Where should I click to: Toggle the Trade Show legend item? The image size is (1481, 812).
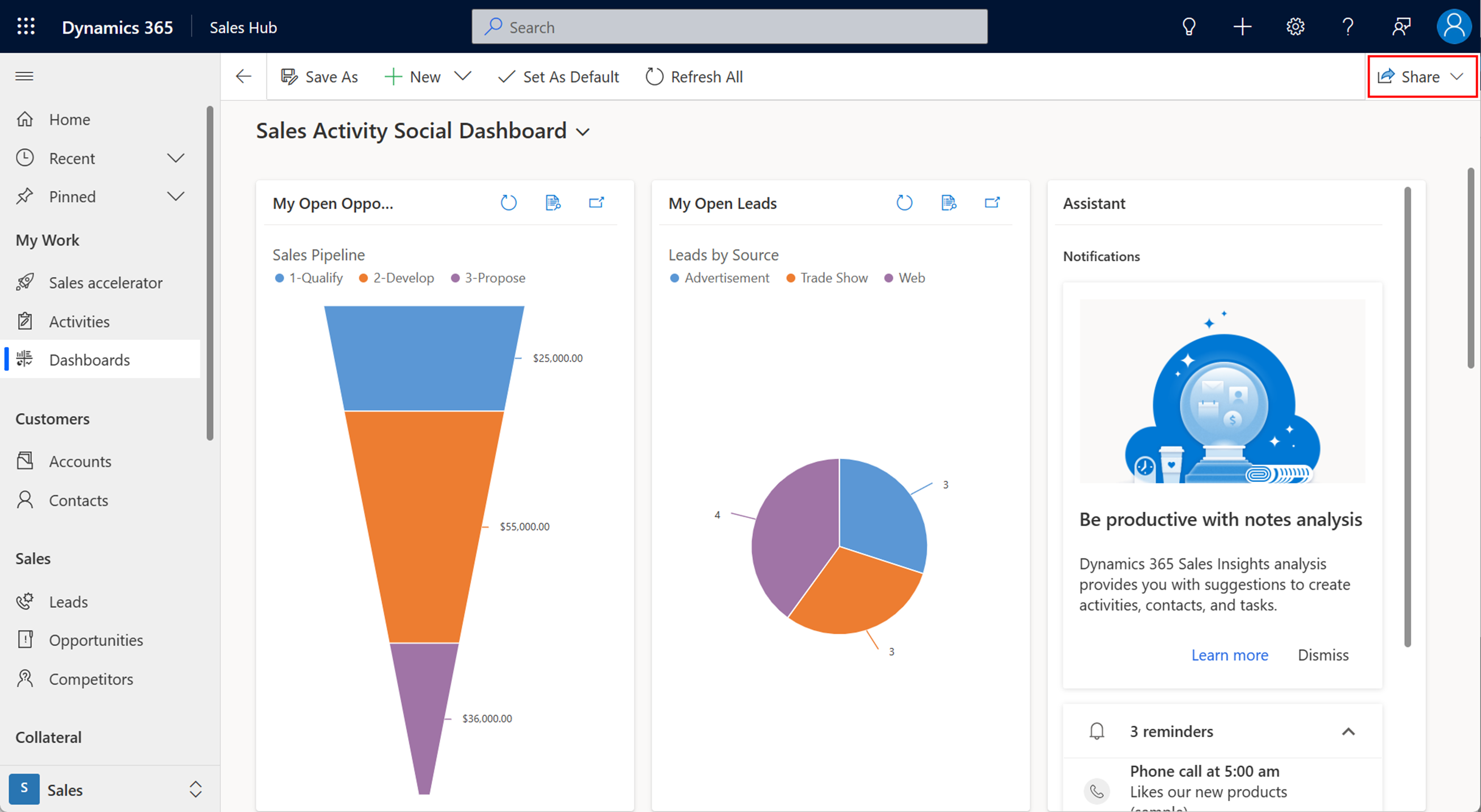pos(827,278)
